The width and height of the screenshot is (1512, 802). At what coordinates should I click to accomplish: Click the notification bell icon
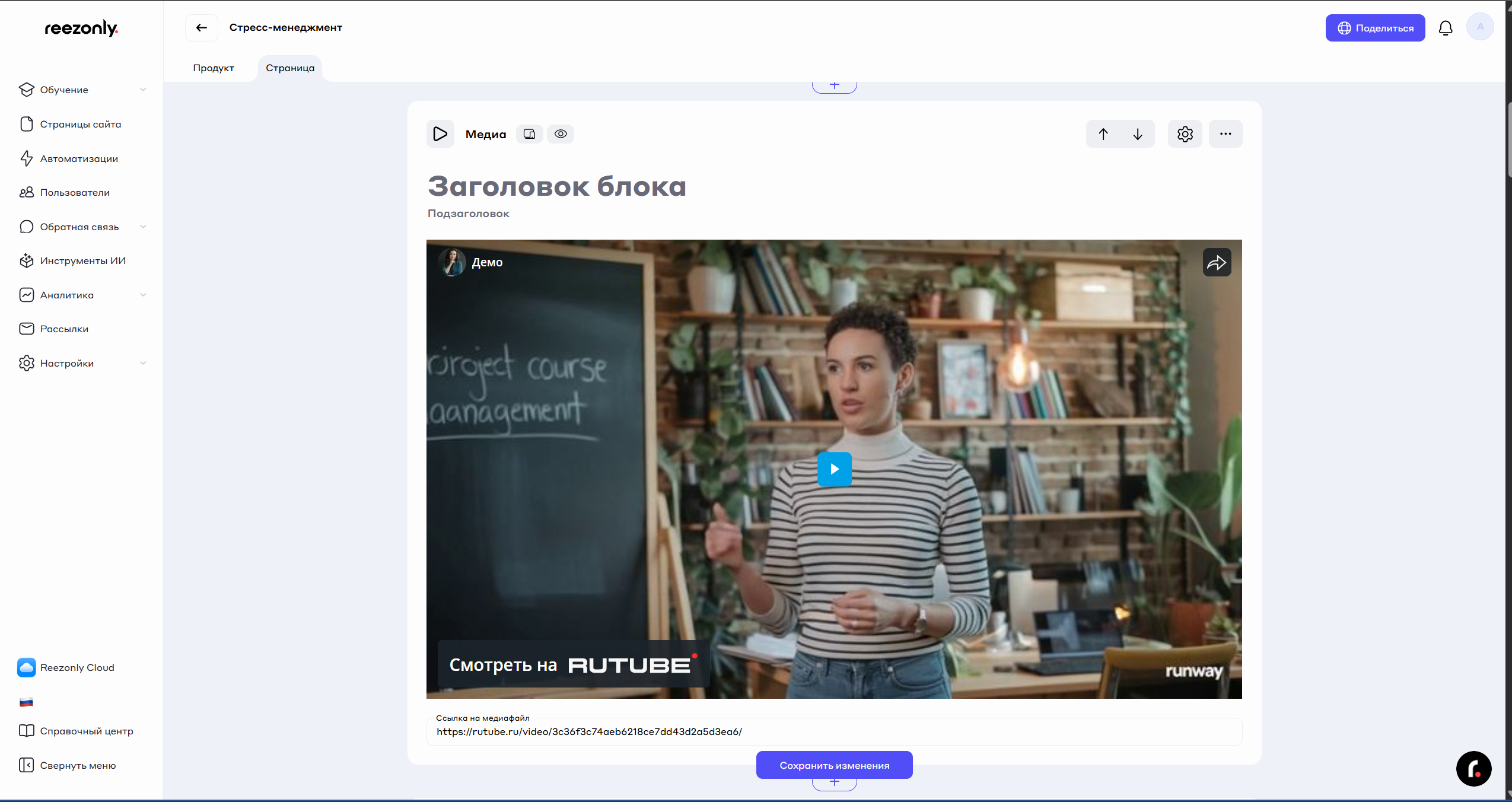pos(1446,28)
